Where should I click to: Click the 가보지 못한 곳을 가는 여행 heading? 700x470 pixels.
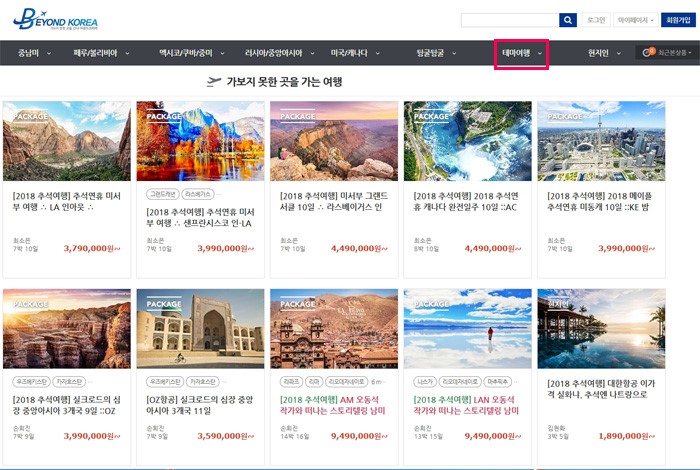[x=284, y=82]
